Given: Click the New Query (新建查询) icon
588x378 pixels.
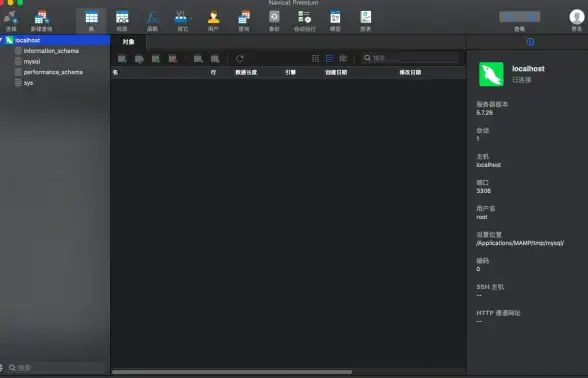Looking at the screenshot, I should (x=41, y=21).
